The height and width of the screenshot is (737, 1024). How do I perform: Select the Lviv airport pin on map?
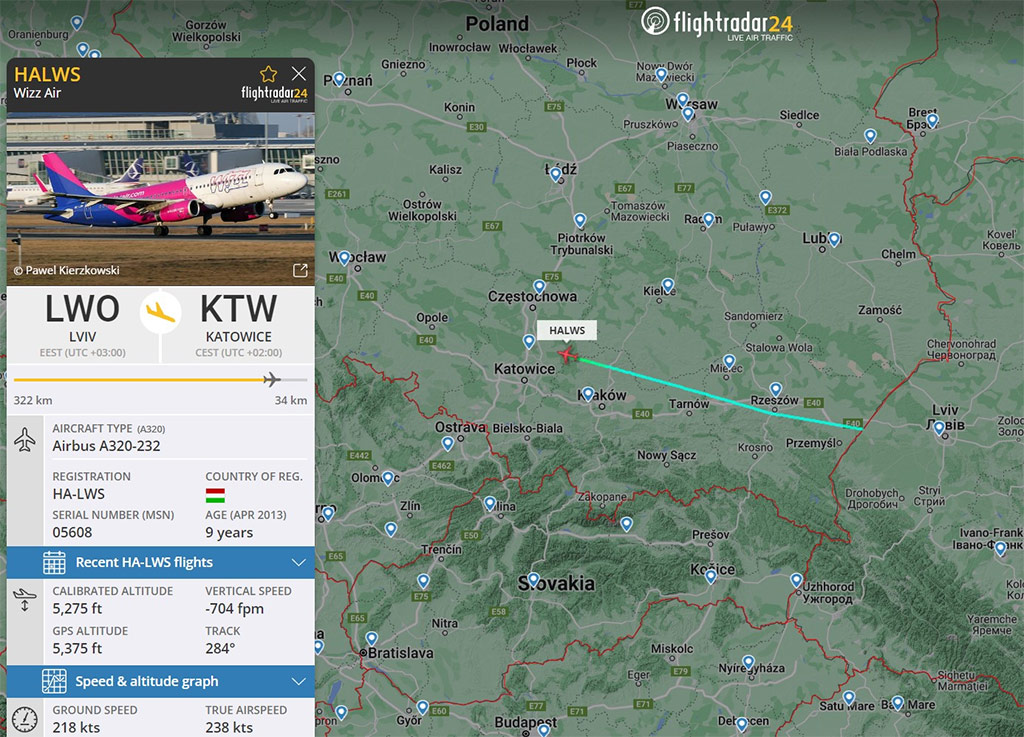(939, 428)
